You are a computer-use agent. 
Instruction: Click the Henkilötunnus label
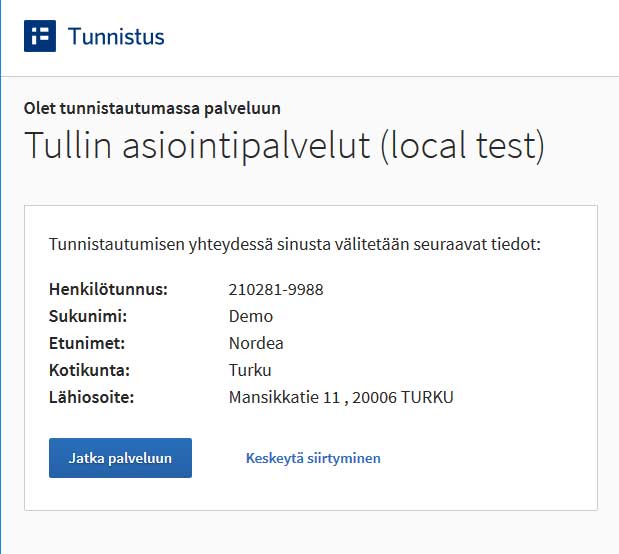[109, 289]
